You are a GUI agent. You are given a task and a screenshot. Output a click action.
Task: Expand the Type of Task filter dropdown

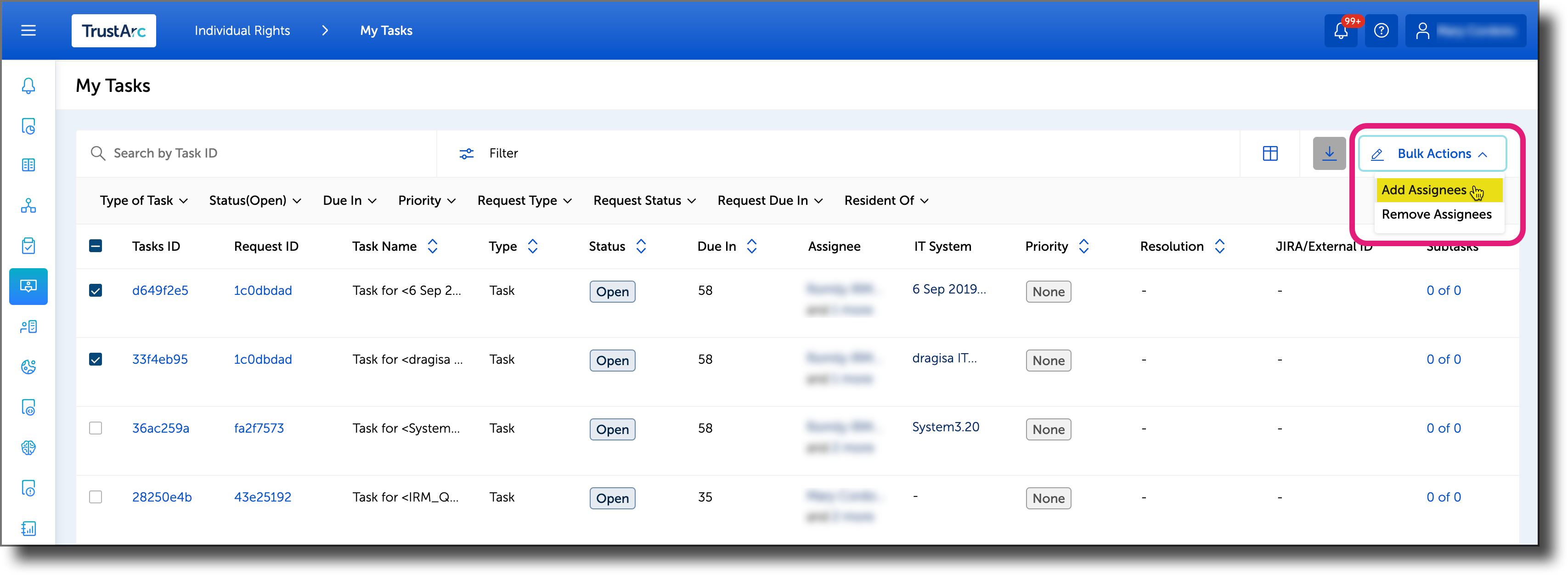144,200
